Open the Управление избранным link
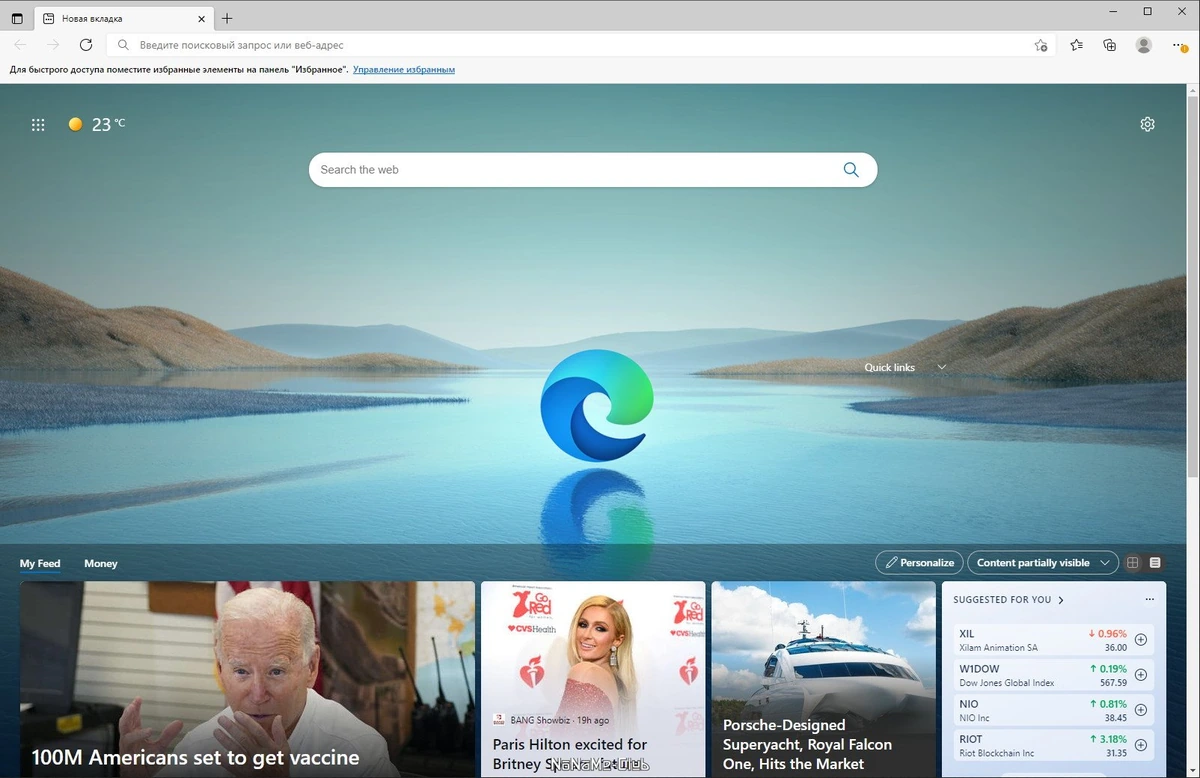Viewport: 1200px width, 778px height. click(404, 70)
